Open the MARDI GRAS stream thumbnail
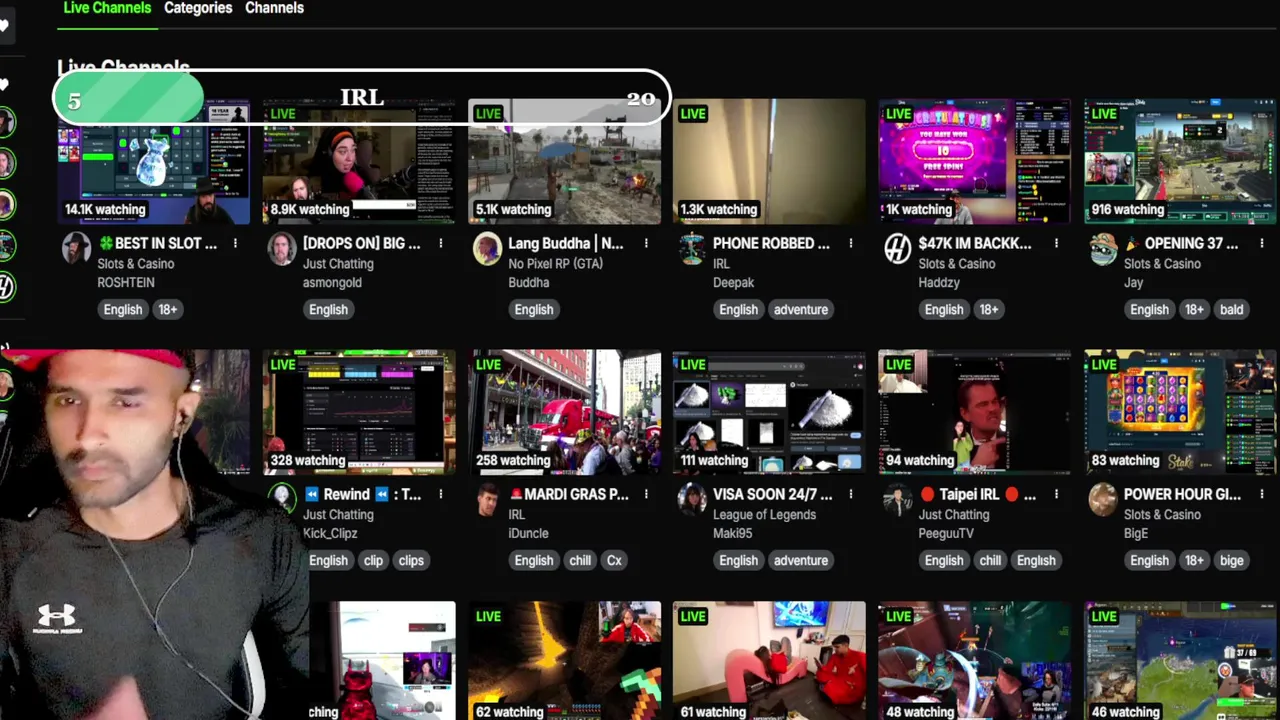 [x=564, y=412]
